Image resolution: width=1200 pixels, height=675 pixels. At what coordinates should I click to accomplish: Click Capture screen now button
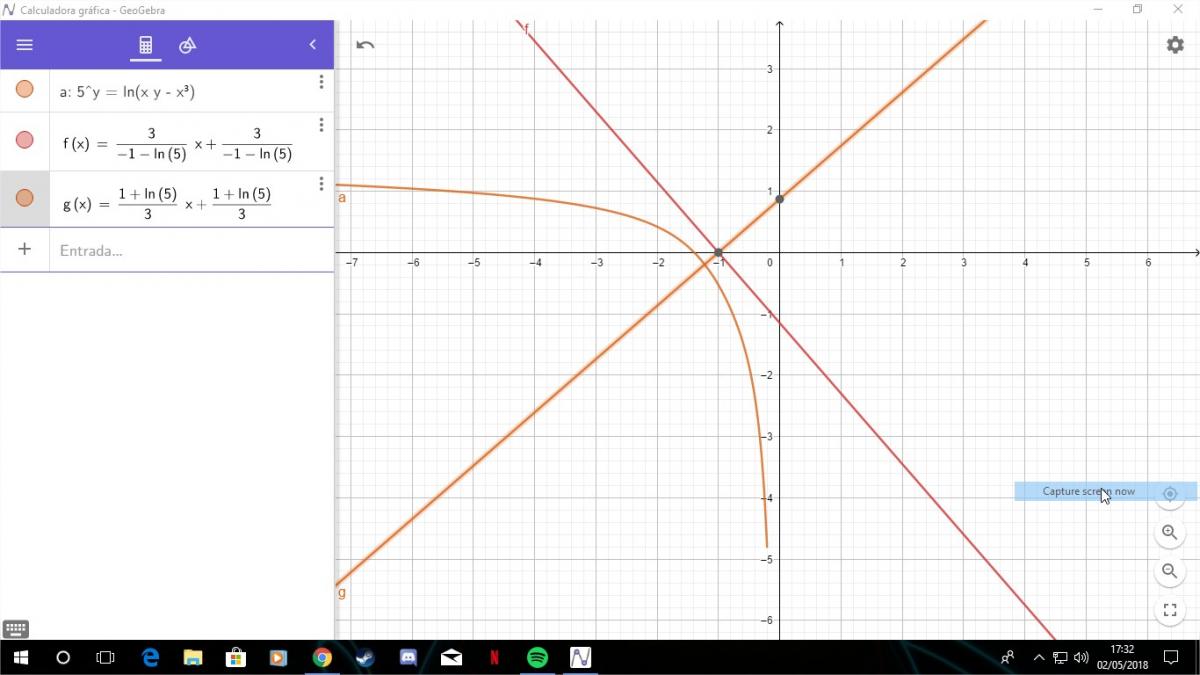coord(1088,492)
